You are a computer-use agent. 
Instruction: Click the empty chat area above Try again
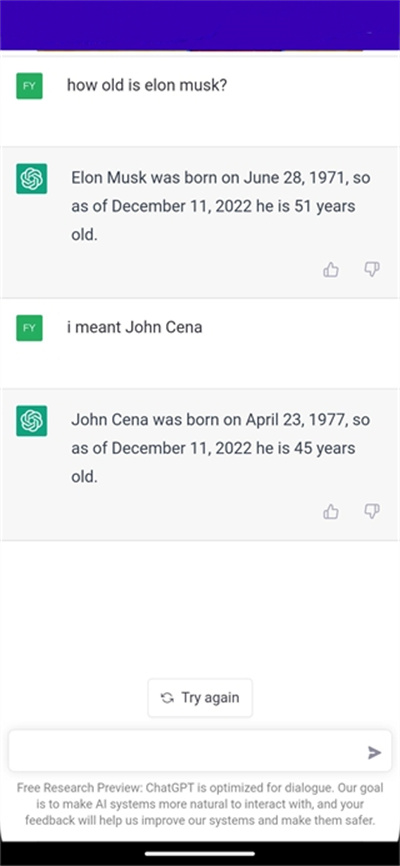tap(200, 608)
